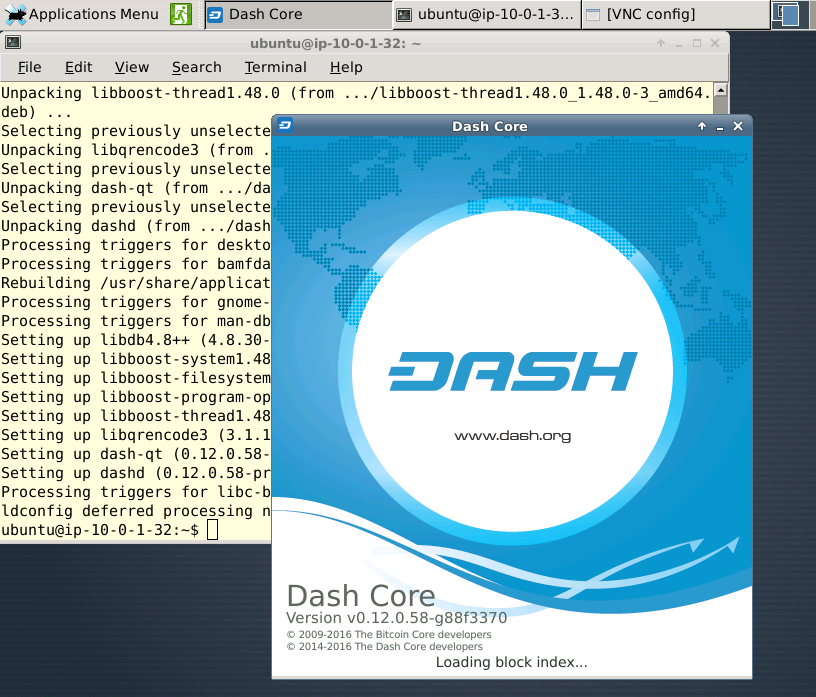The width and height of the screenshot is (816, 697).
Task: Select the VNC config taskbar button
Action: (675, 15)
